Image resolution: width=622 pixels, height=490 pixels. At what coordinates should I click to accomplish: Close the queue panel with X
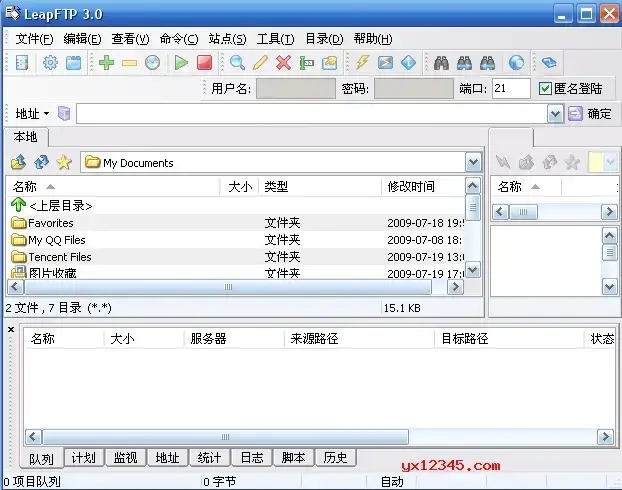pyautogui.click(x=11, y=329)
